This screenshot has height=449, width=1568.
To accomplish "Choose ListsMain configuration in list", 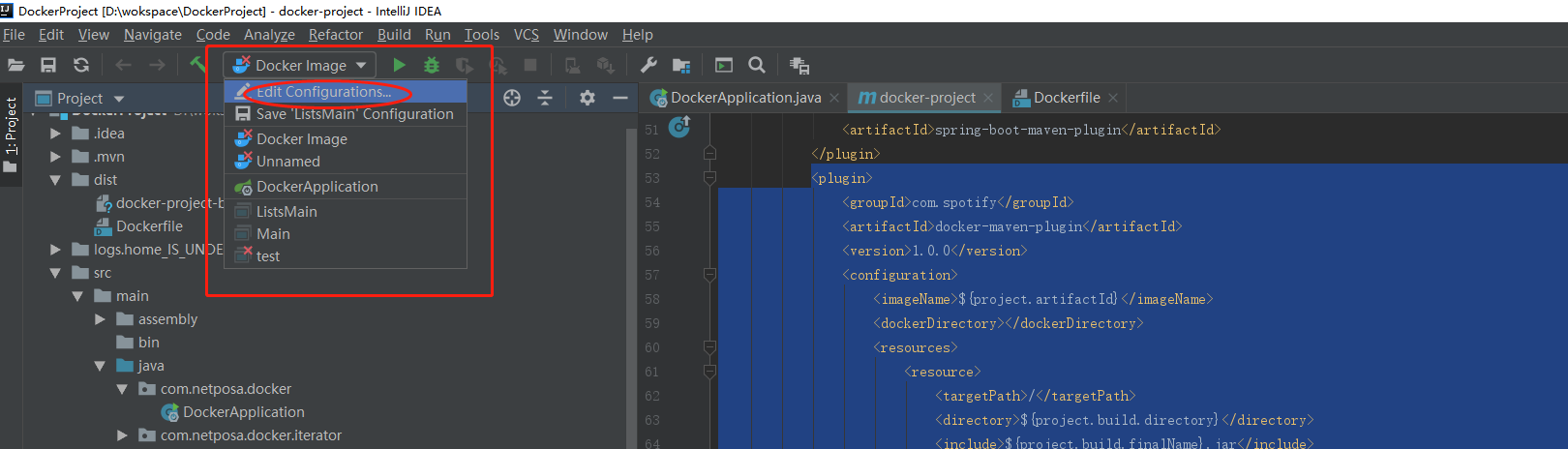I will pyautogui.click(x=346, y=212).
